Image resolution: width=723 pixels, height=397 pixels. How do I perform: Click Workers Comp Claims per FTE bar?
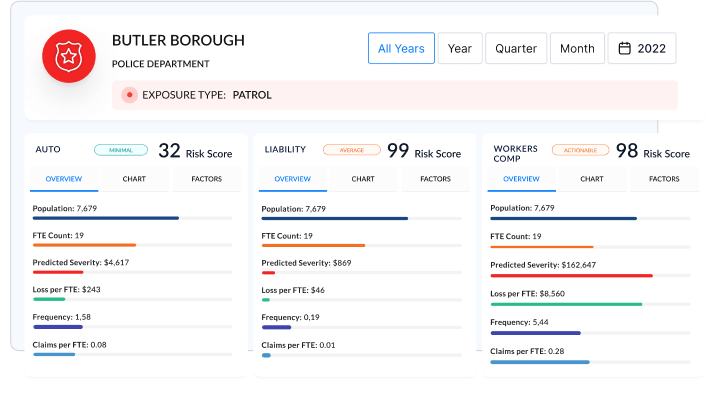(540, 362)
